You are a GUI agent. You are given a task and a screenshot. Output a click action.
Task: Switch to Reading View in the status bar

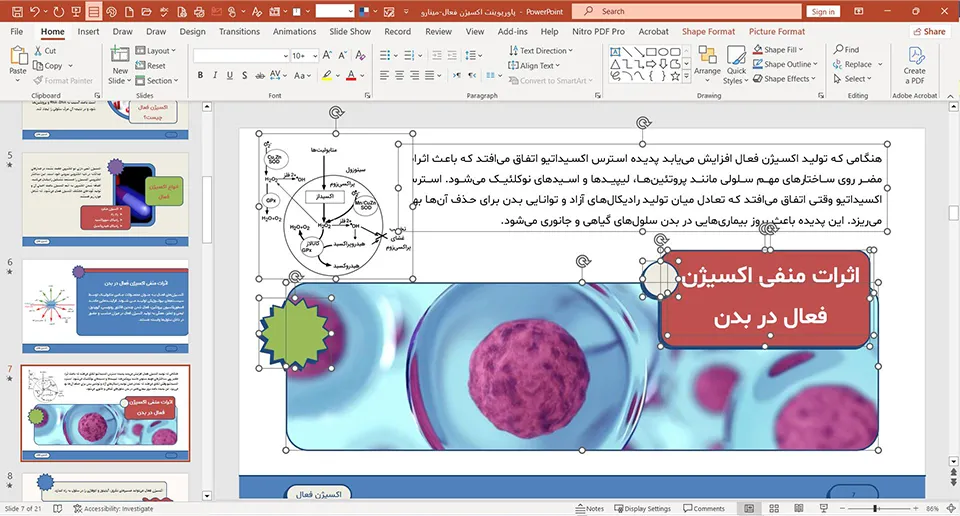(x=798, y=509)
